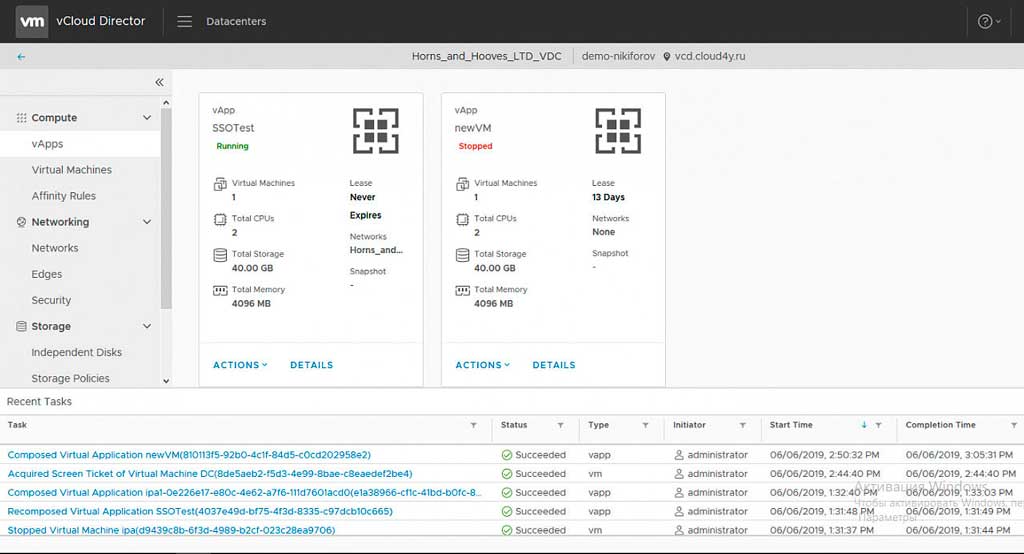This screenshot has width=1024, height=554.
Task: Click the VMware vm logo
Action: (x=33, y=21)
